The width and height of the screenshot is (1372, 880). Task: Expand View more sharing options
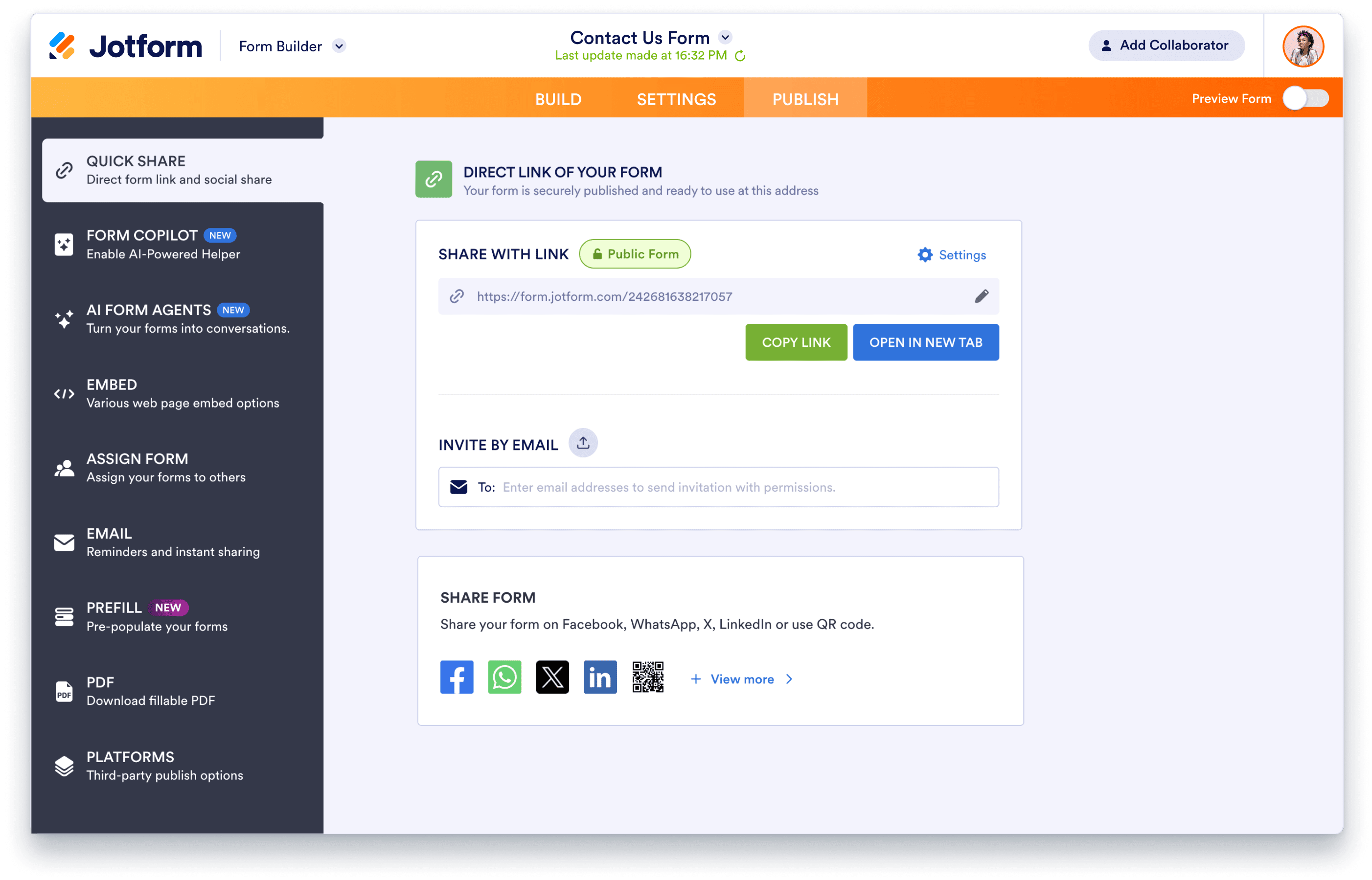(x=742, y=679)
